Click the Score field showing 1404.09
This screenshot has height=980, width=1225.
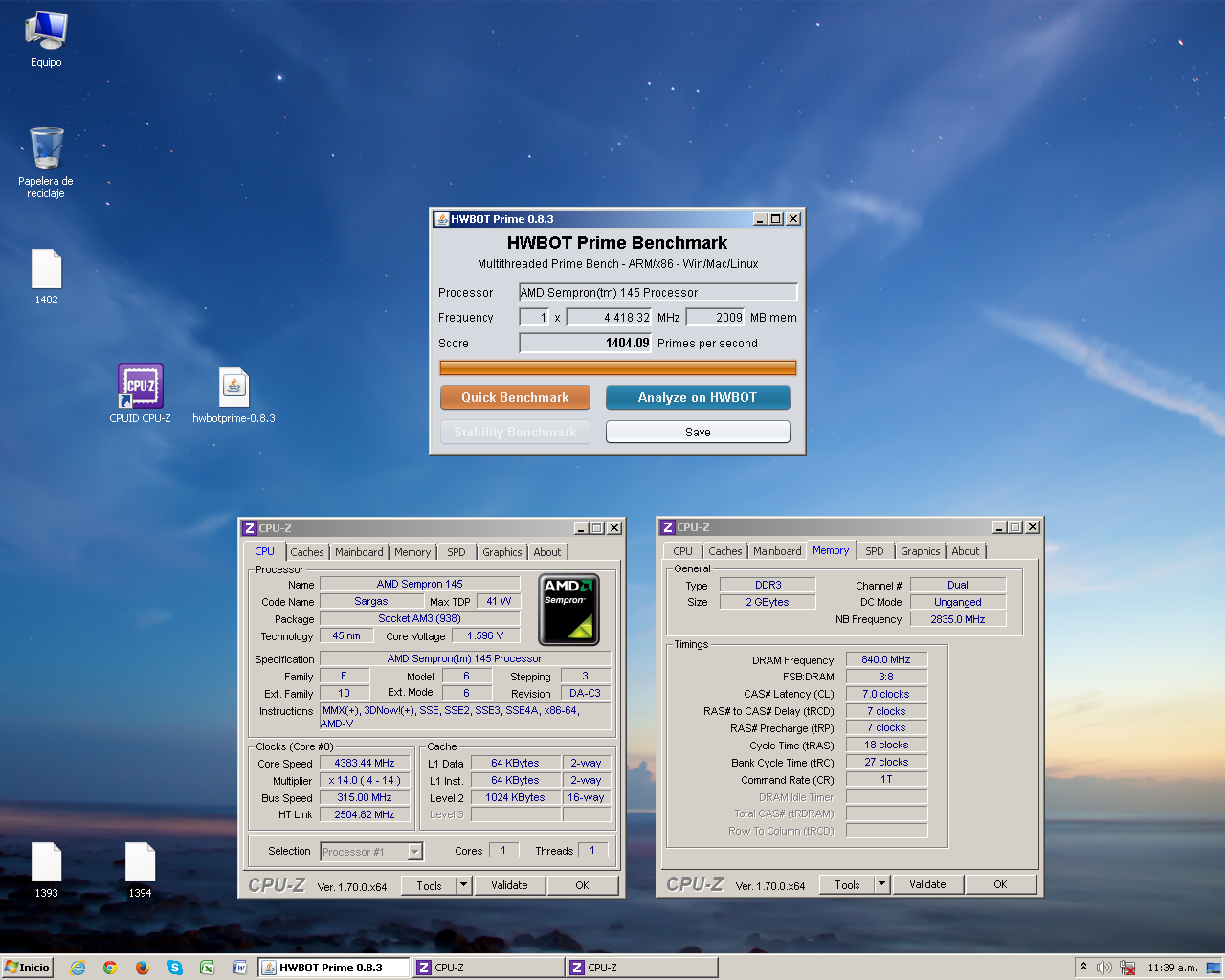click(586, 343)
